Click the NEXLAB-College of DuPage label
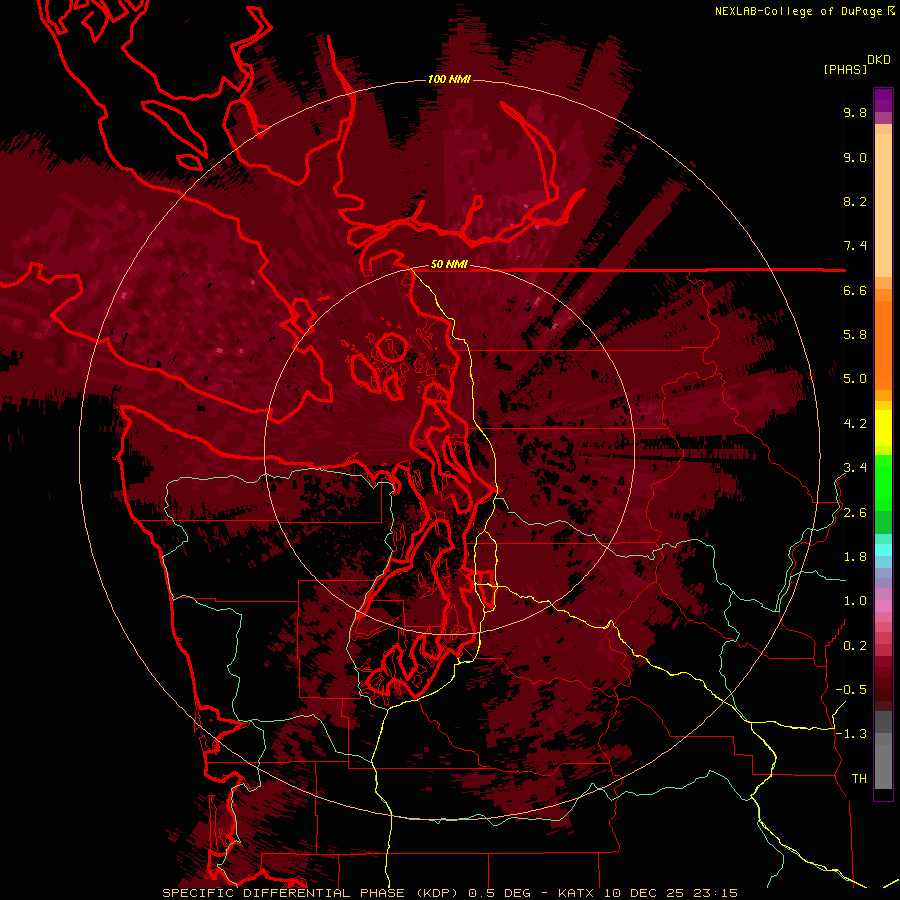900x900 pixels. coord(798,11)
